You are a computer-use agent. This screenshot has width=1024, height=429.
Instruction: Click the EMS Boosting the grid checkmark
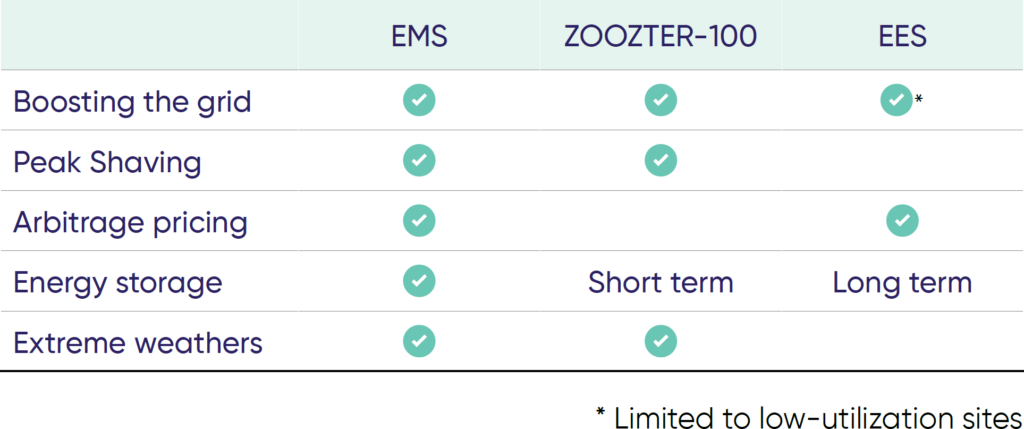419,100
